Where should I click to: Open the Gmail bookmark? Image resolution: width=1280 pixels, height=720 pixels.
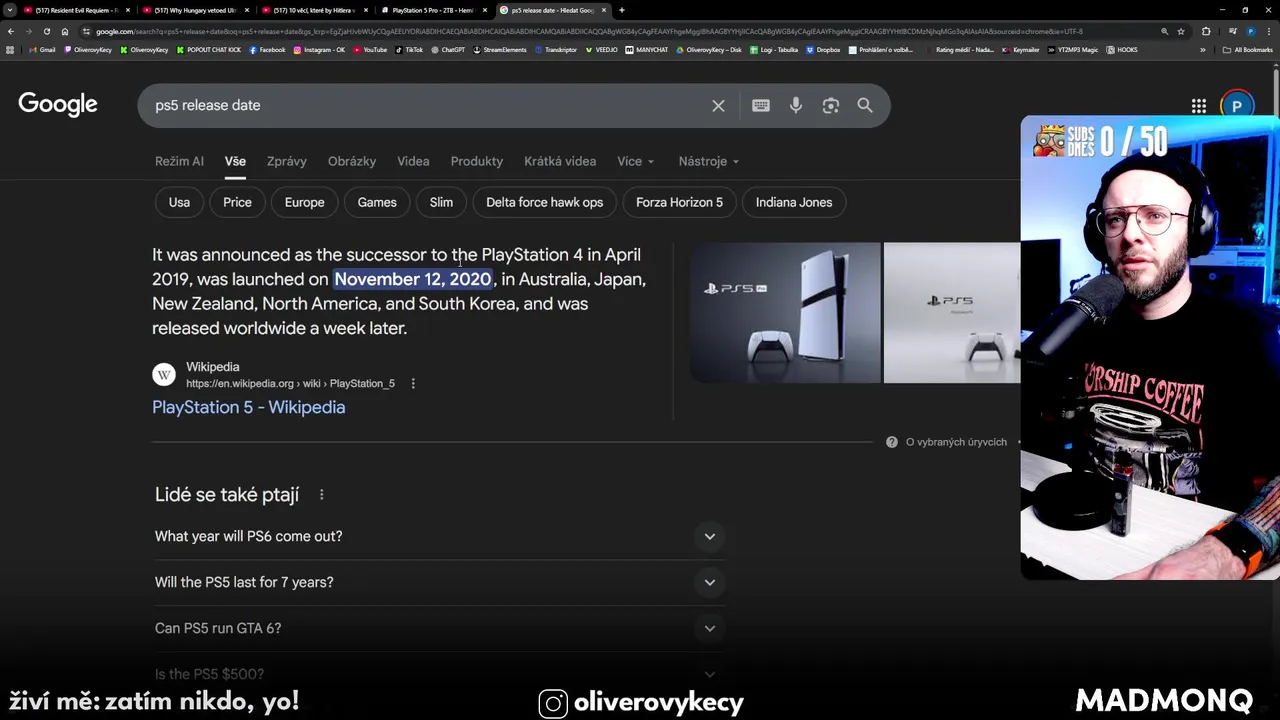[42, 49]
